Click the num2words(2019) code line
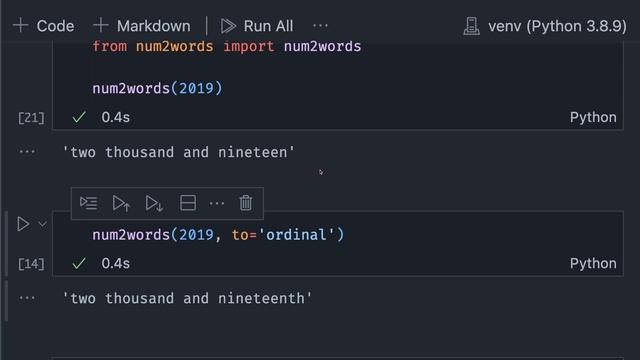Screen dimensions: 640x360 [158, 88]
